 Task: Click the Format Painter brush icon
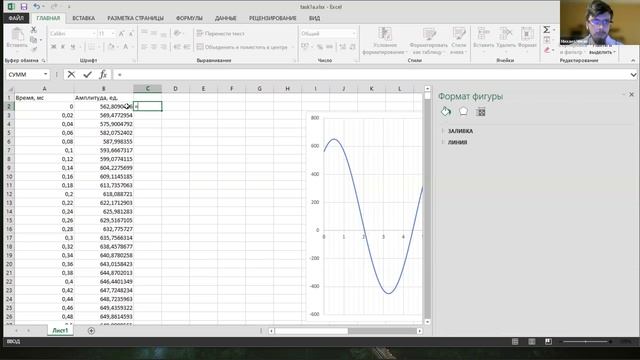pyautogui.click(x=34, y=49)
